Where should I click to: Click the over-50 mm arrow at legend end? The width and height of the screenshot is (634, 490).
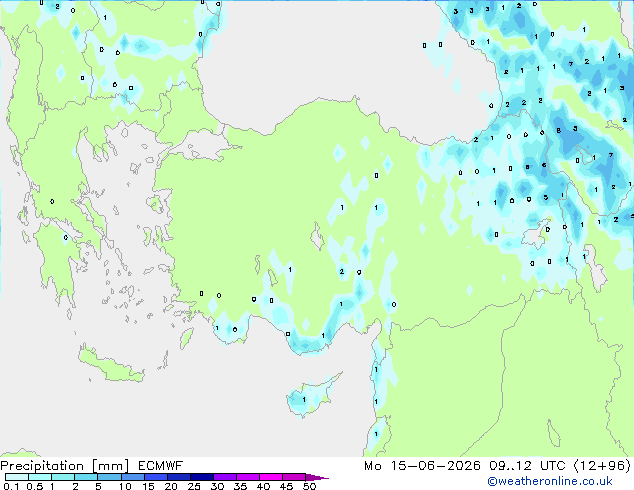[x=316, y=477]
